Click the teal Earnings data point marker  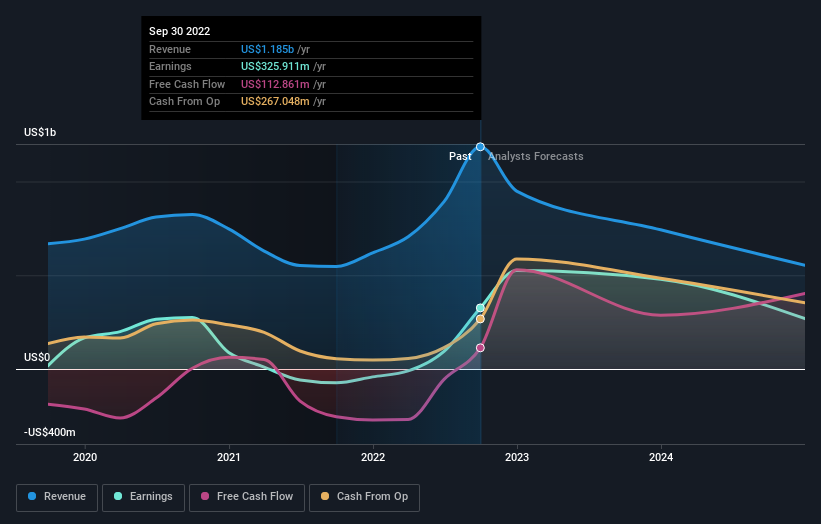480,308
